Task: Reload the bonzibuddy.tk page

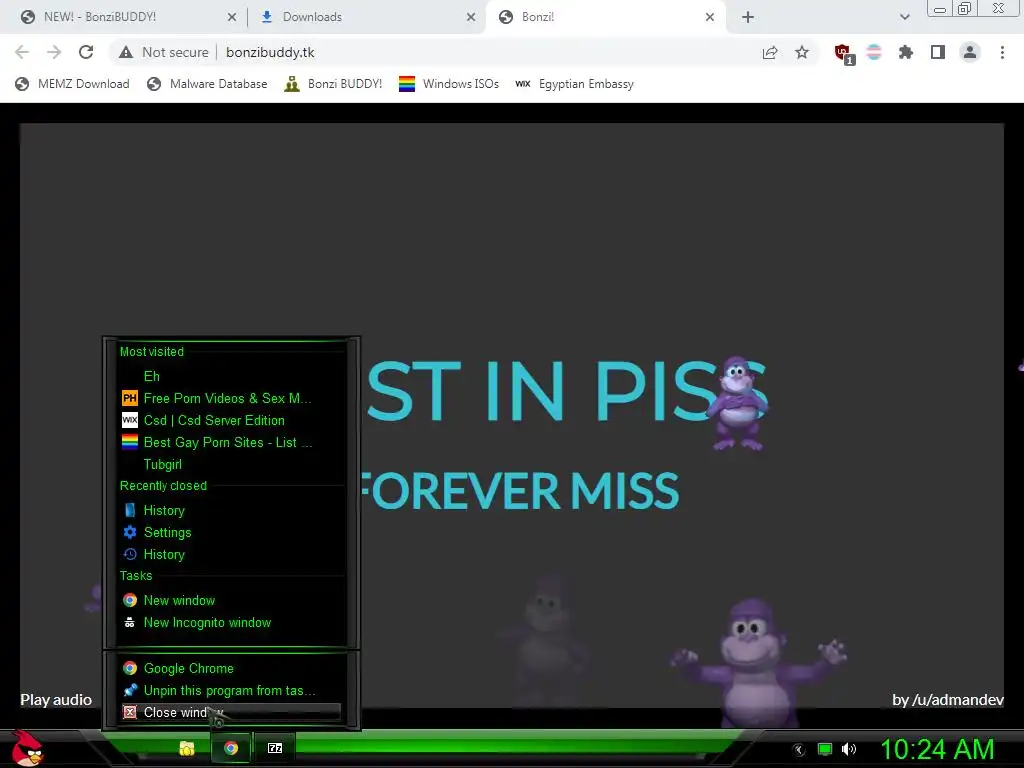Action: [86, 52]
